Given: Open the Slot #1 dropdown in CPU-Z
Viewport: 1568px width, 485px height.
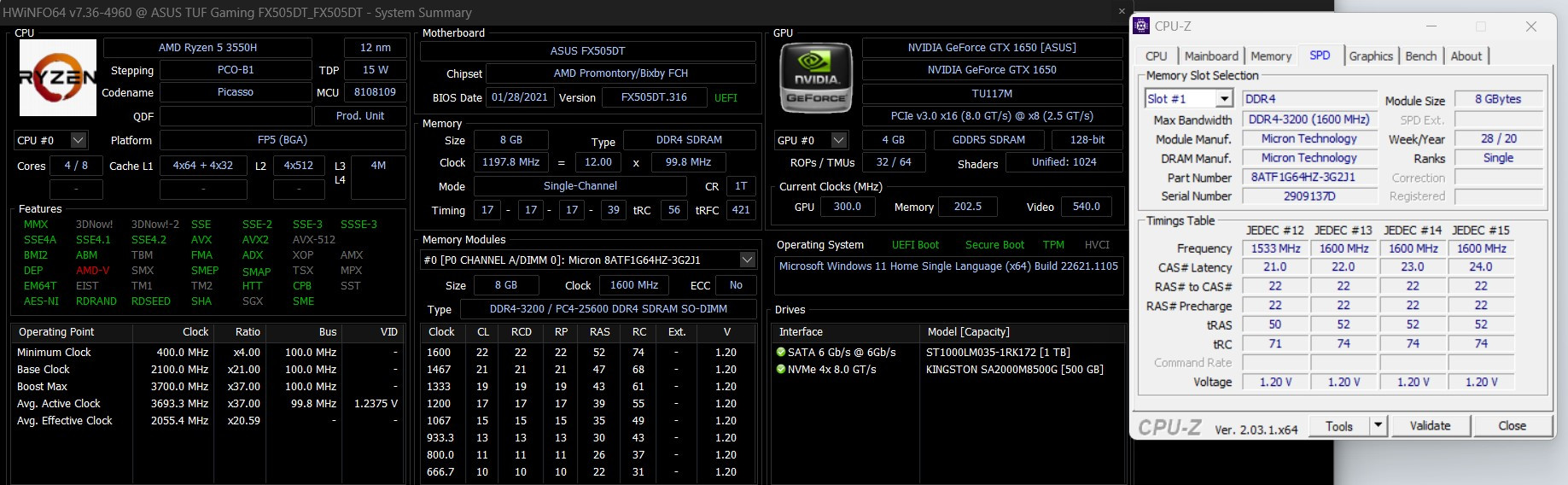Looking at the screenshot, I should coord(1225,99).
